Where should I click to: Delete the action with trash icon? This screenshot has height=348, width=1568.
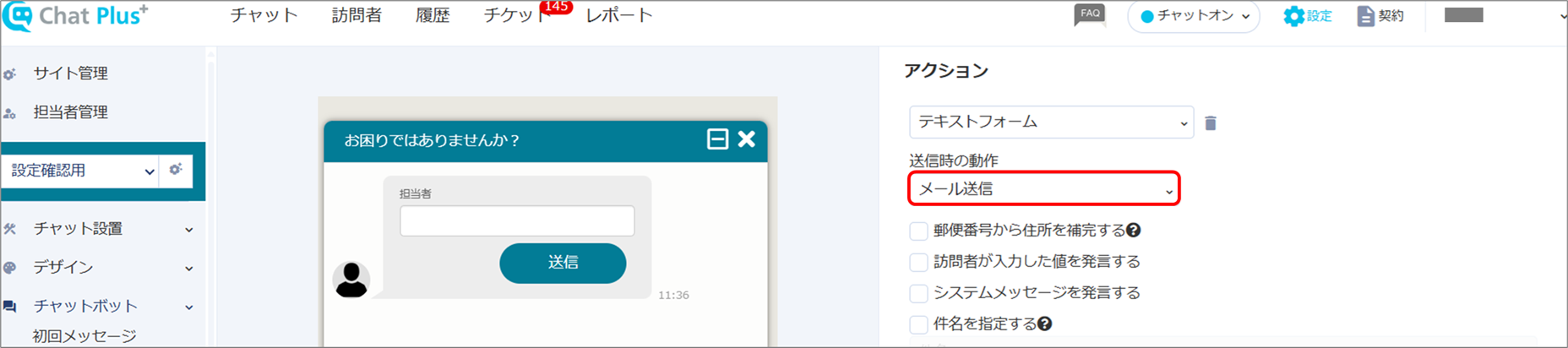coord(1211,123)
